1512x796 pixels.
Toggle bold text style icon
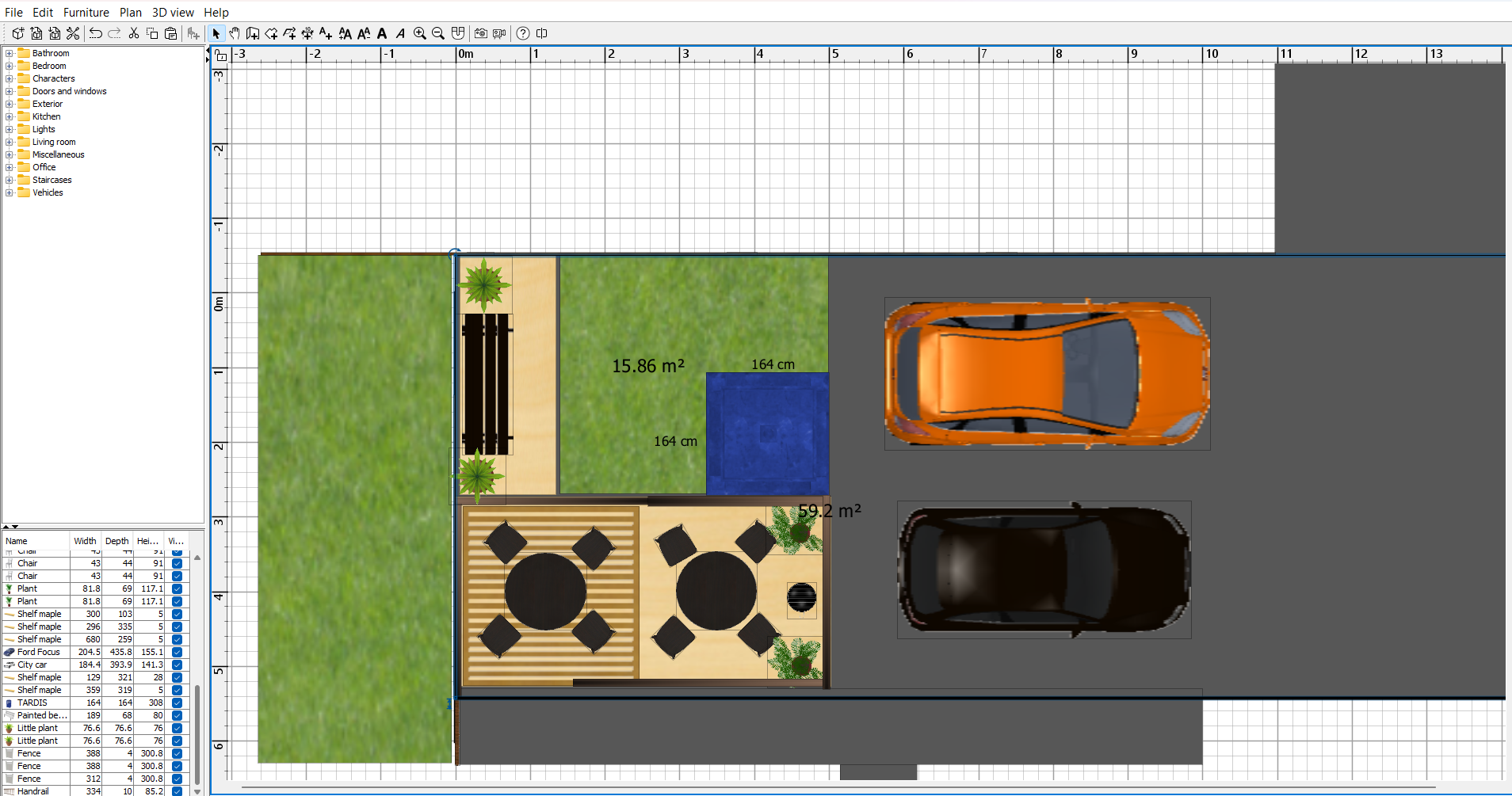click(382, 33)
